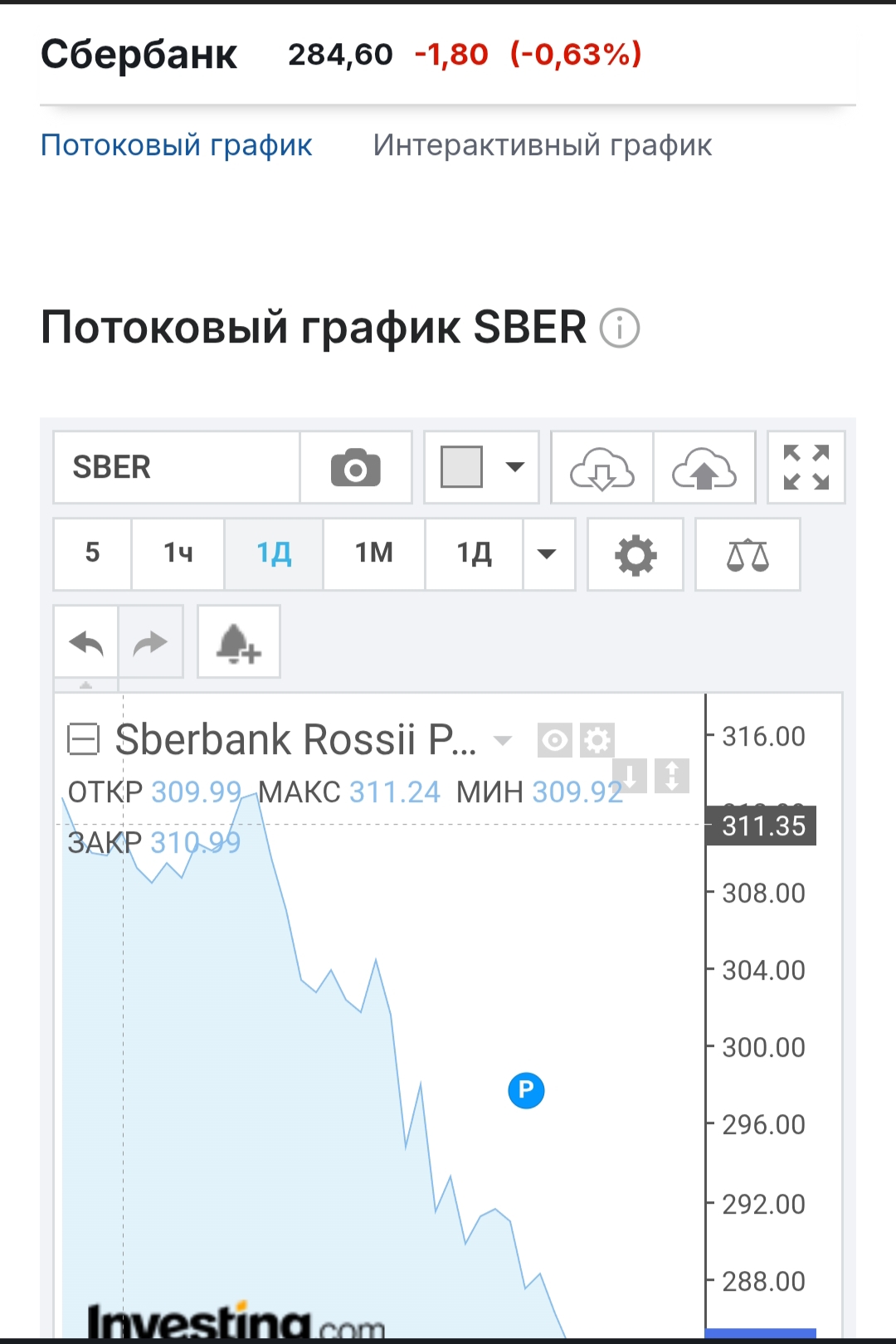Enter fullscreen chart mode
Screen dimensions: 896x1344
[806, 468]
